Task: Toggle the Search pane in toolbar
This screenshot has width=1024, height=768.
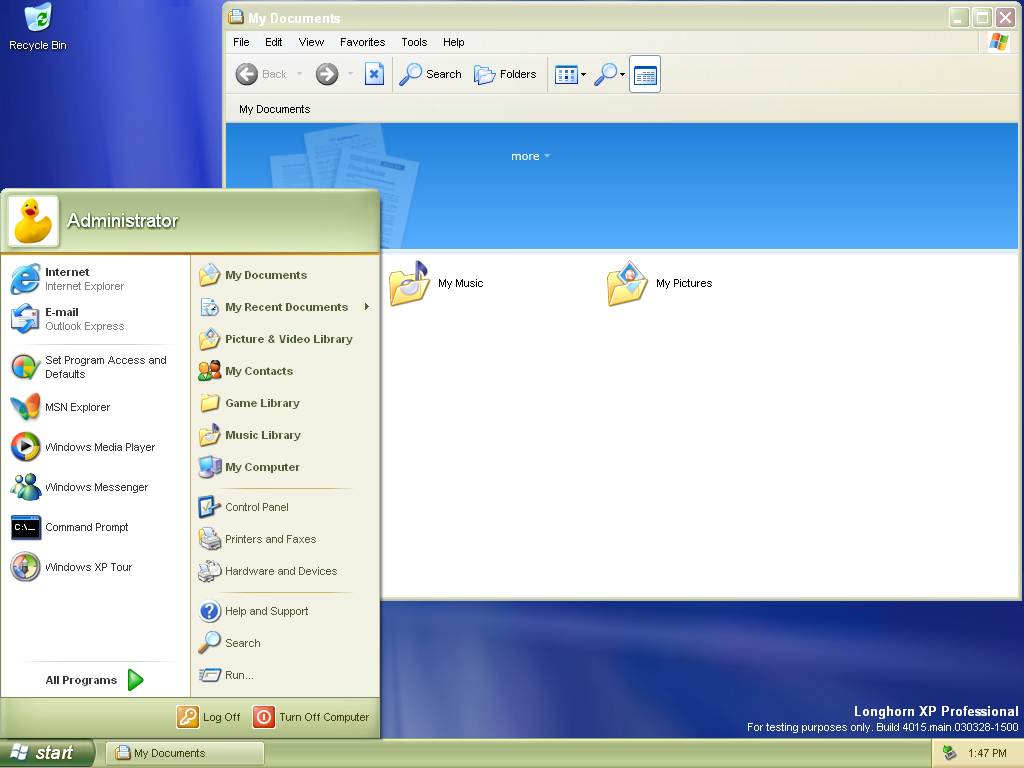Action: (431, 74)
